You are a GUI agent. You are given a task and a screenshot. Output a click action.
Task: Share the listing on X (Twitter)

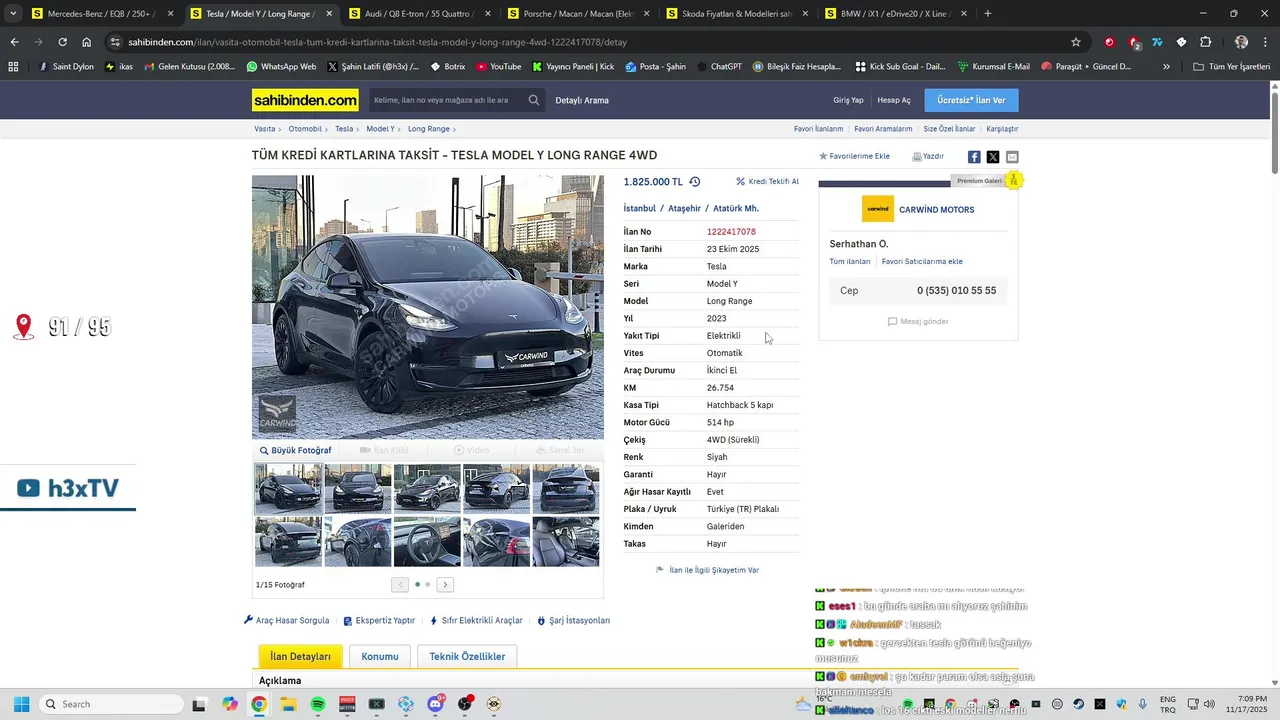993,157
